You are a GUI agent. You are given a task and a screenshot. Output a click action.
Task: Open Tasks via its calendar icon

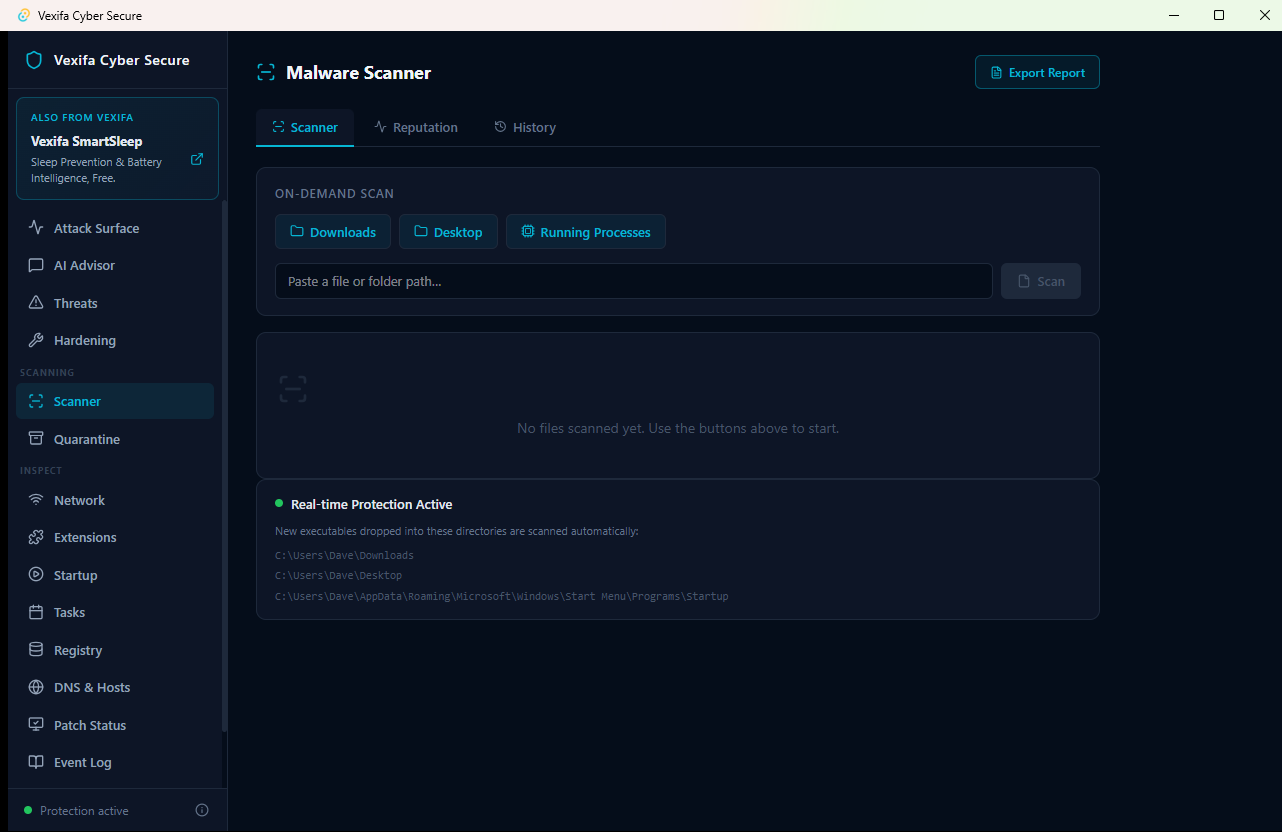point(36,612)
